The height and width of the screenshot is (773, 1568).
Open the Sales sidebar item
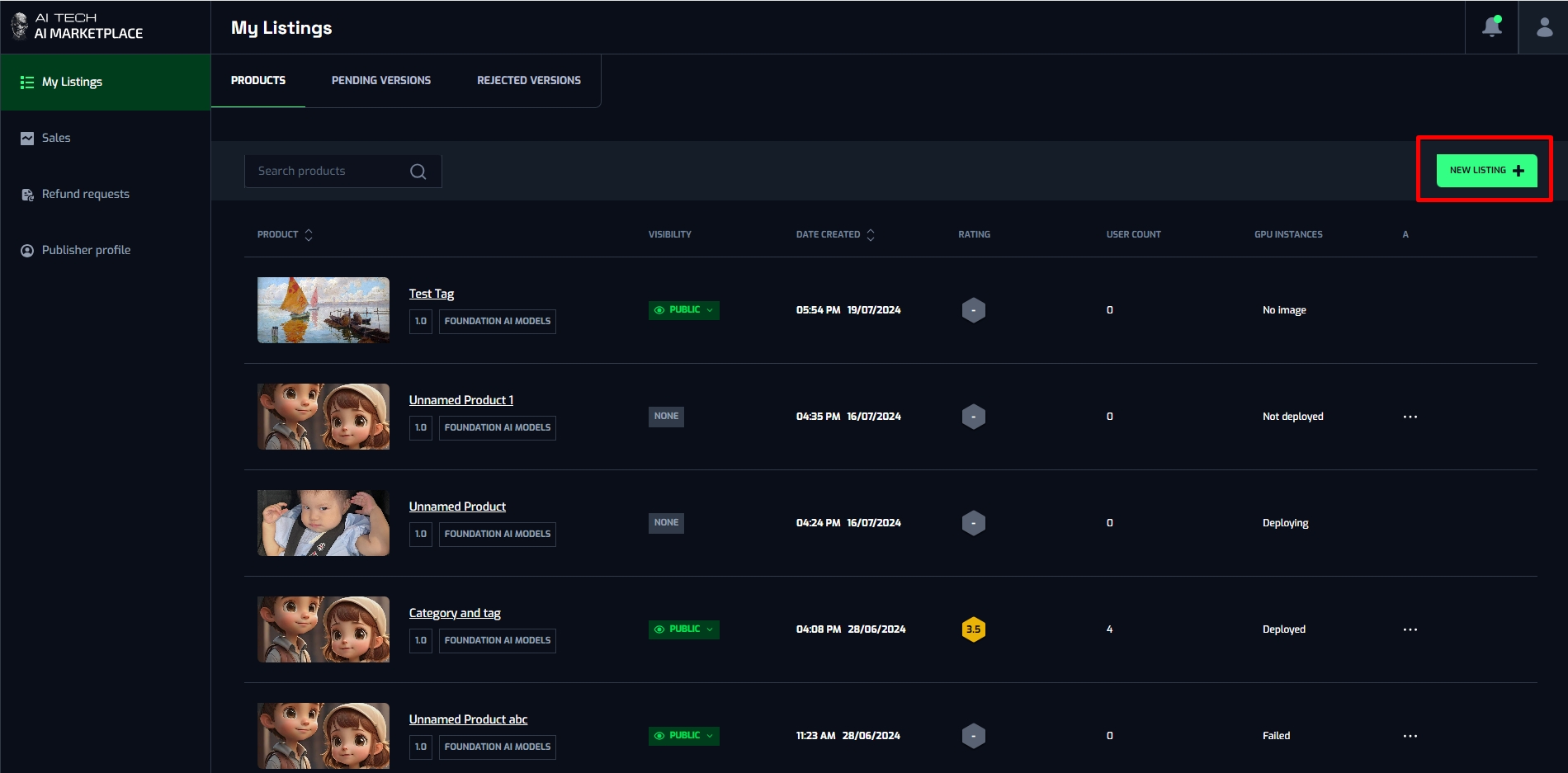56,138
